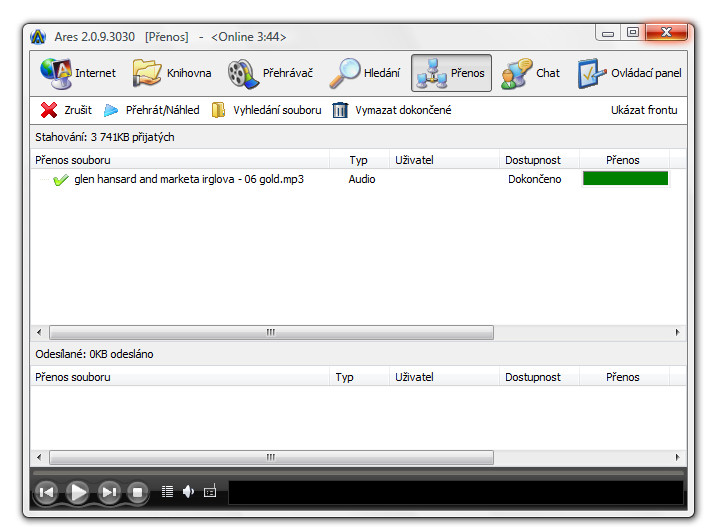Screen dimensions: 709x529
Task: Switch to the Ovládací panel tab
Action: pos(629,73)
